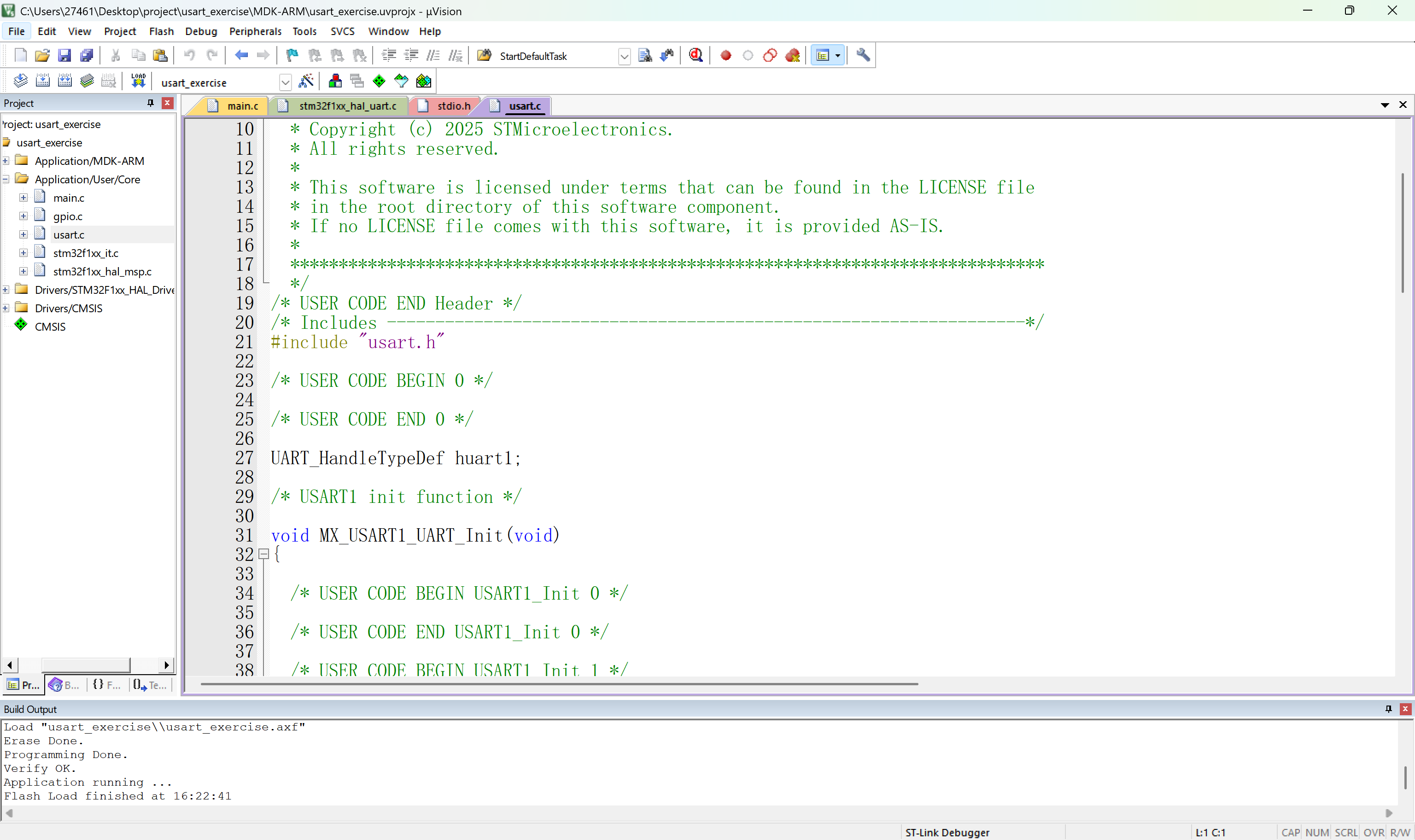
Task: Click the Download to flash LOAD icon
Action: [138, 81]
